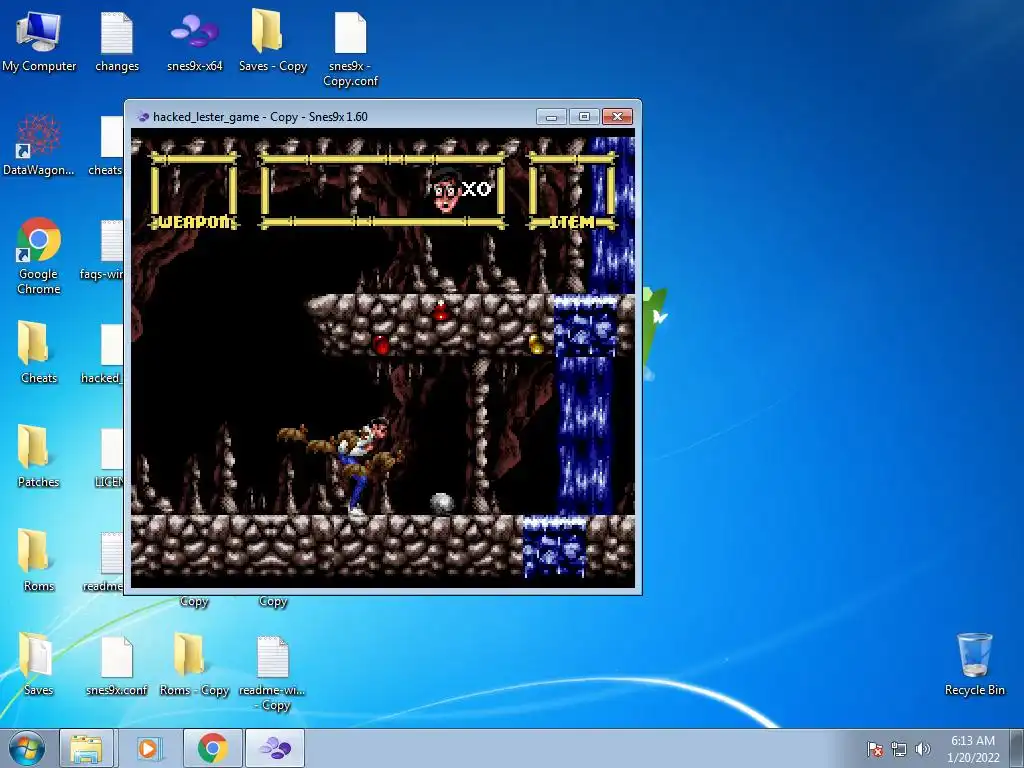
Task: Select the 'readme' file beside Roms
Action: pyautogui.click(x=104, y=560)
